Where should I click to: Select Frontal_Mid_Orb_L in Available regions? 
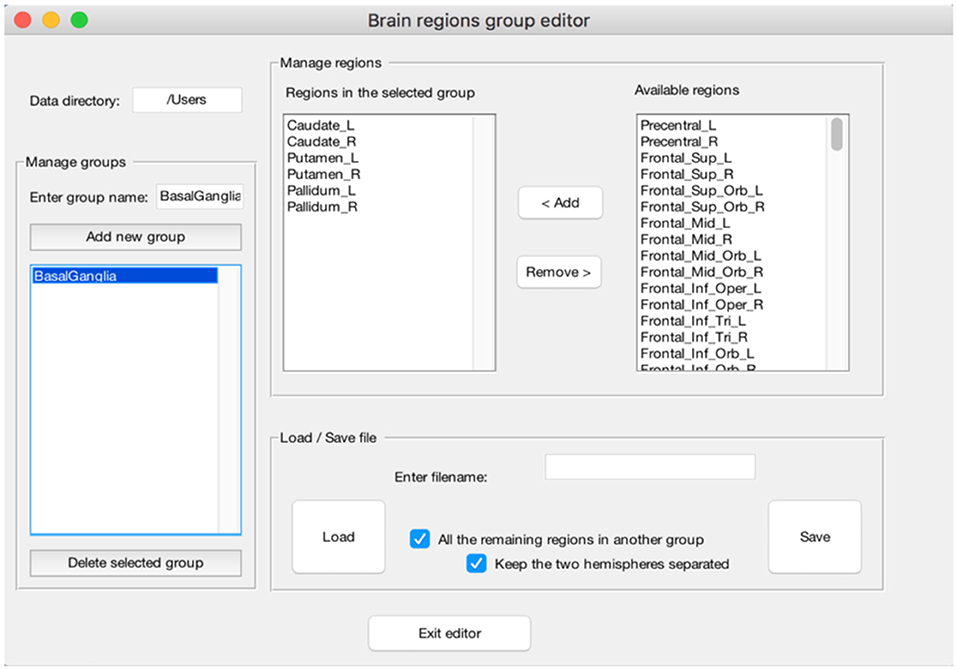click(732, 256)
